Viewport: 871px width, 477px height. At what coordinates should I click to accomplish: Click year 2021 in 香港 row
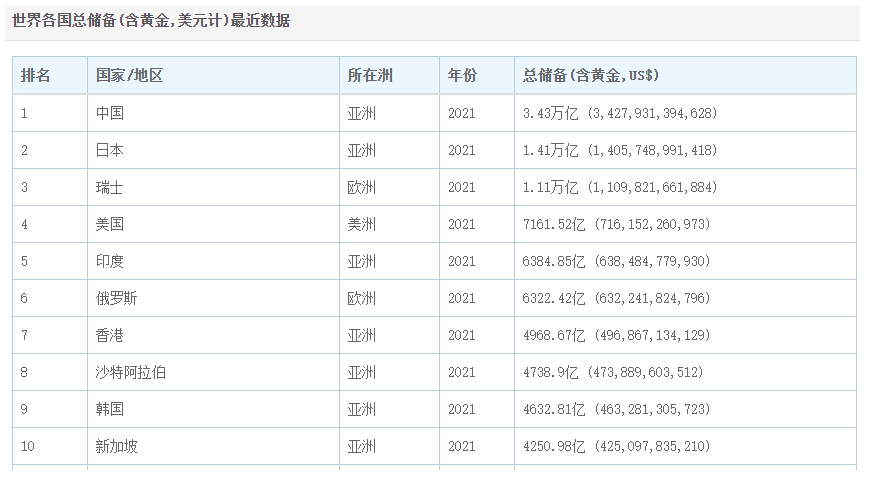(x=462, y=335)
